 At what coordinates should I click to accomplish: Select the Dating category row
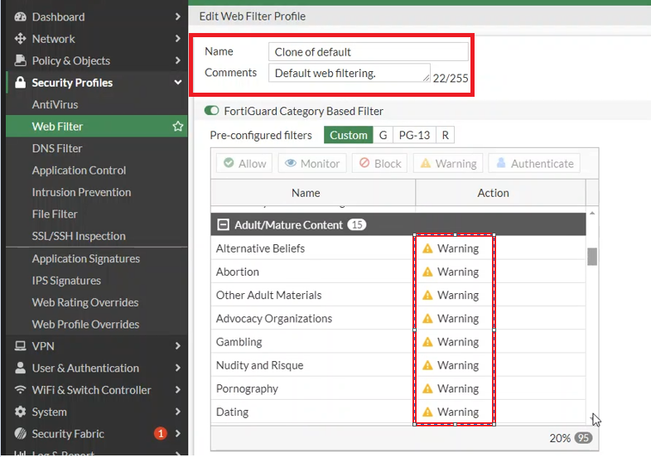click(x=398, y=412)
